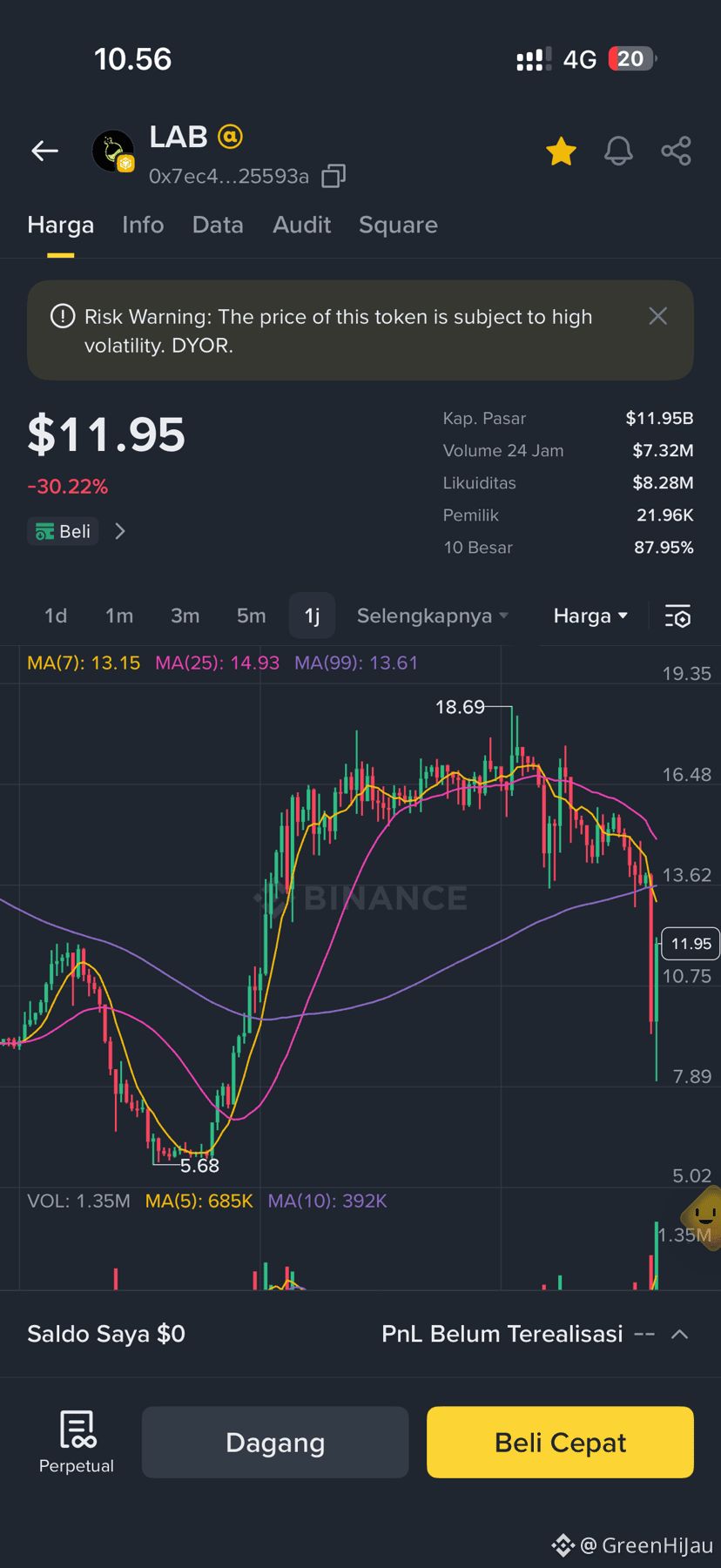721x1568 pixels.
Task: Tap the $11.95 price value
Action: tap(106, 434)
